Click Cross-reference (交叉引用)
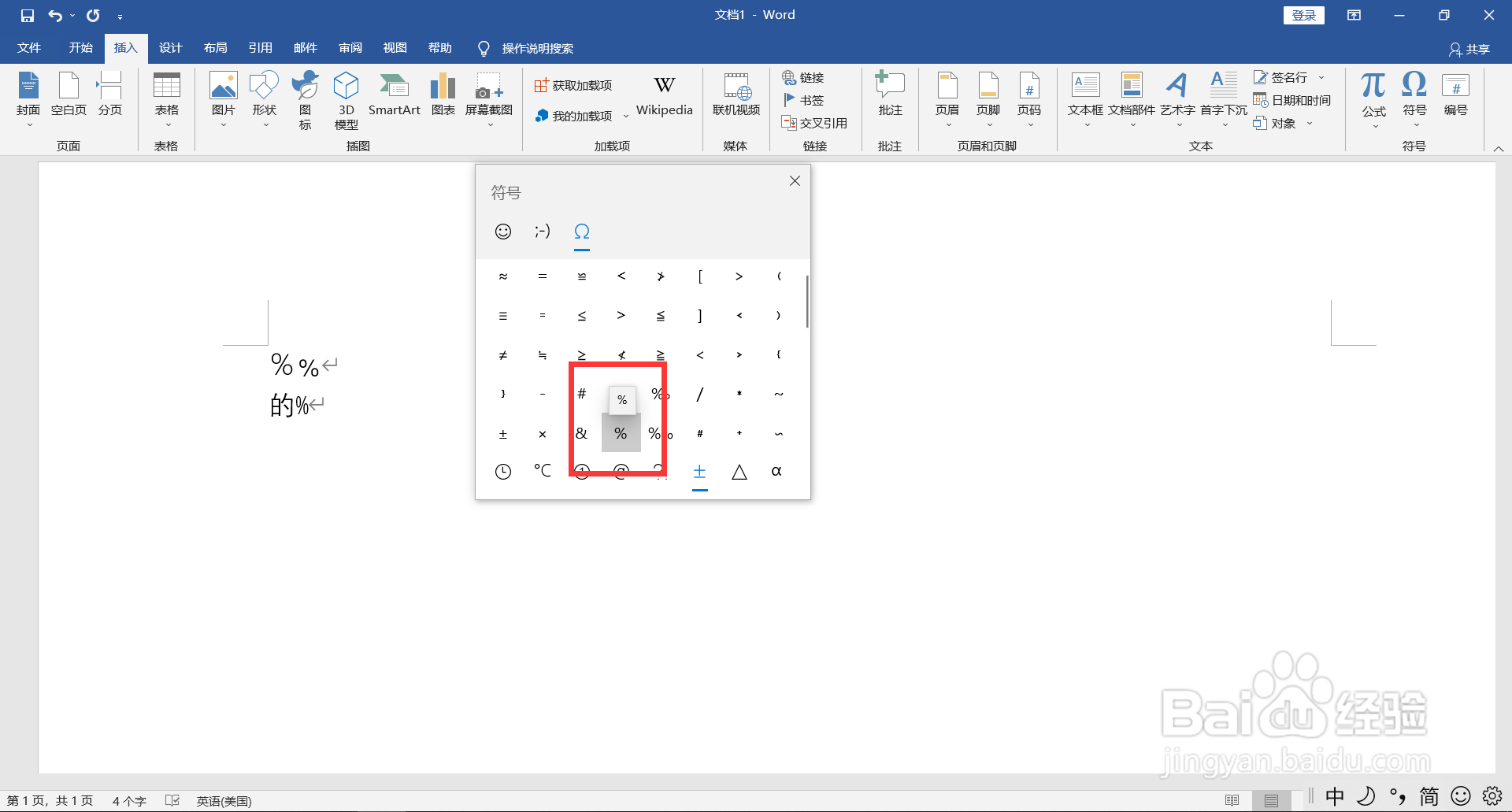This screenshot has width=1512, height=812. pos(814,123)
